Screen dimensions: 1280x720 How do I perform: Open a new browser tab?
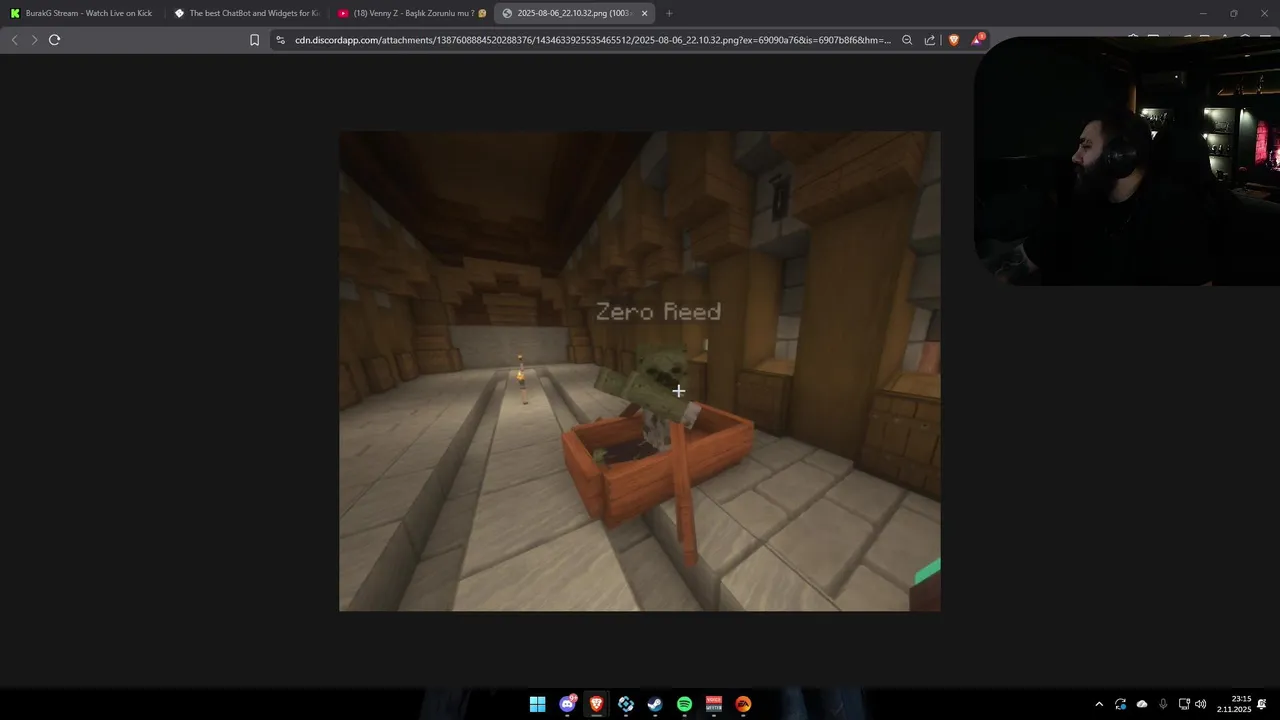669,13
